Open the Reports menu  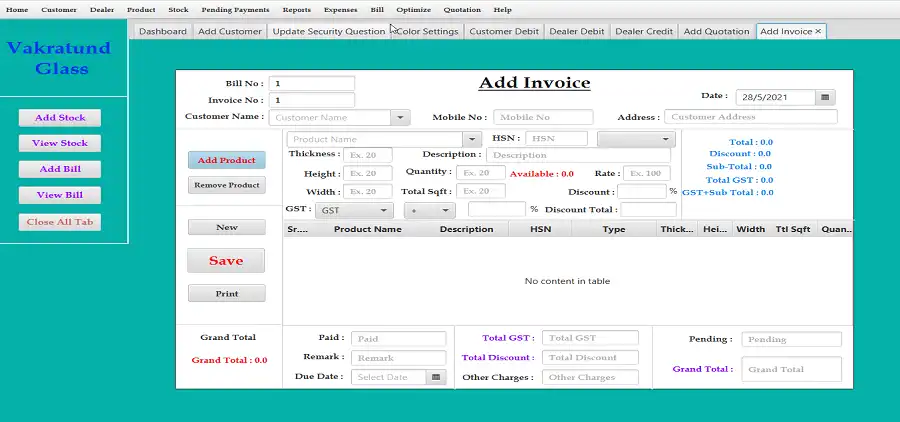click(296, 9)
